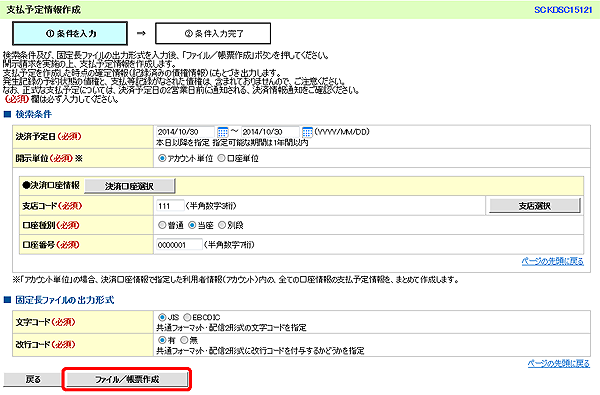The width and height of the screenshot is (600, 395).
Task: Focus the 口座番号 input field
Action: pos(179,245)
